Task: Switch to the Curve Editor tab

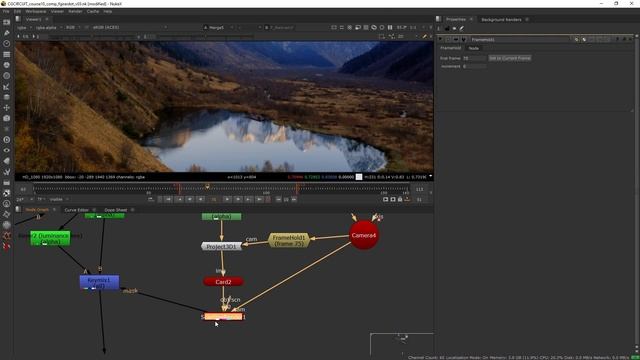Action: tap(76, 210)
